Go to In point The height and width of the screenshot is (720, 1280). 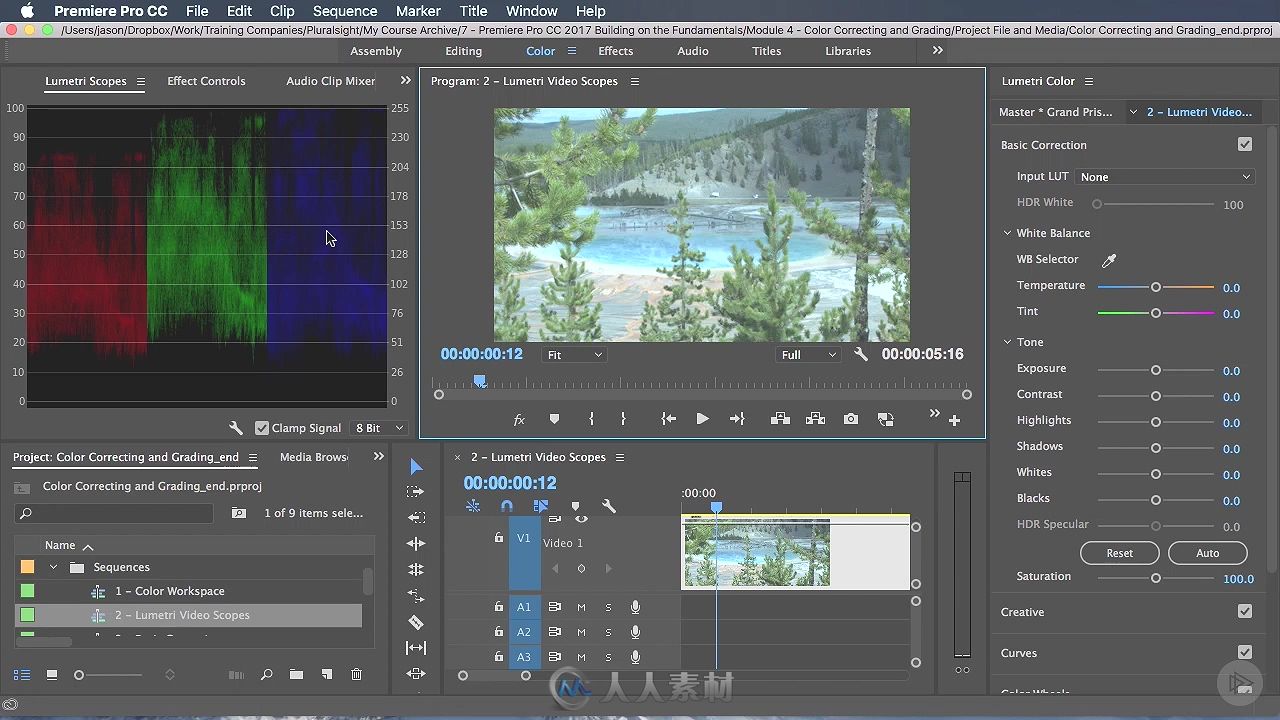(668, 419)
